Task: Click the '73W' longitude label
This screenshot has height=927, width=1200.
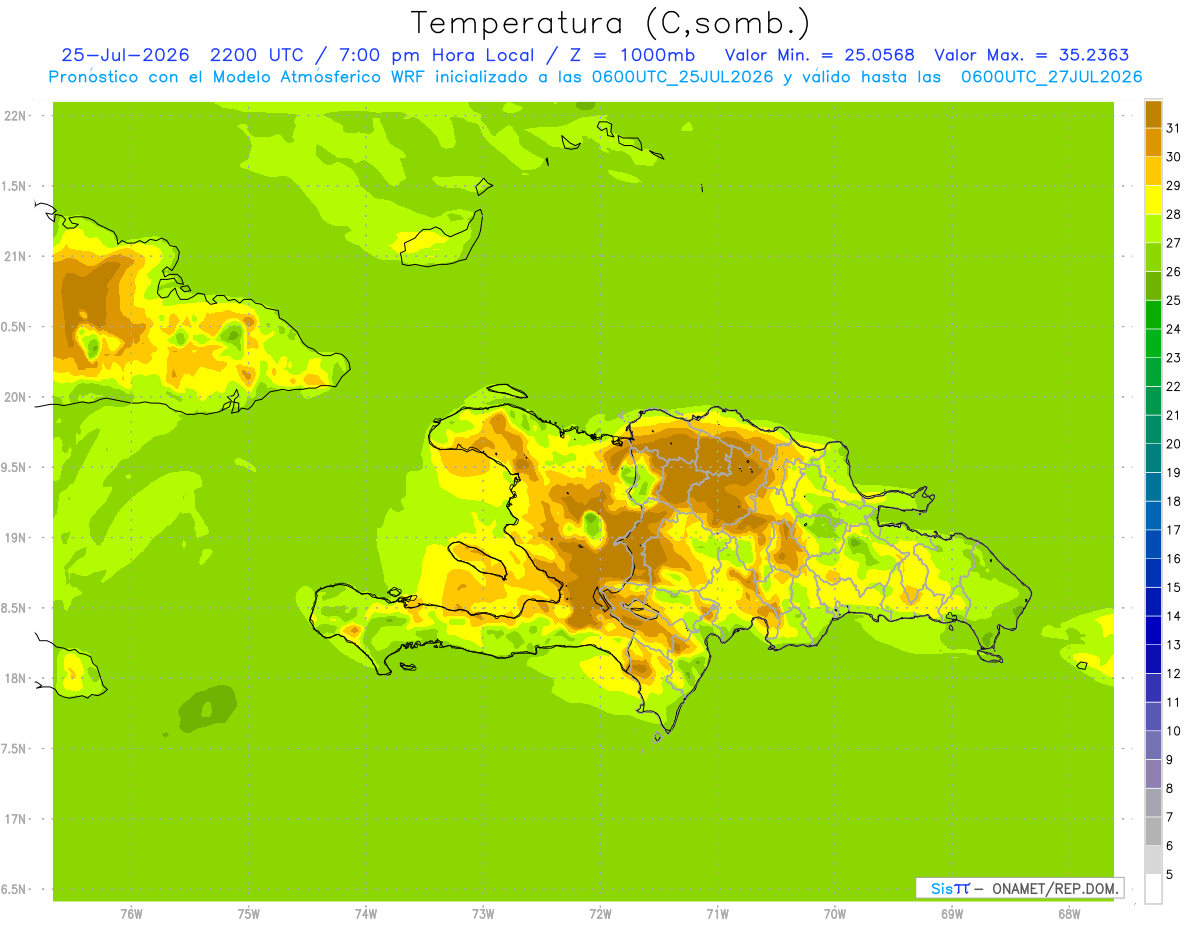Action: 483,914
